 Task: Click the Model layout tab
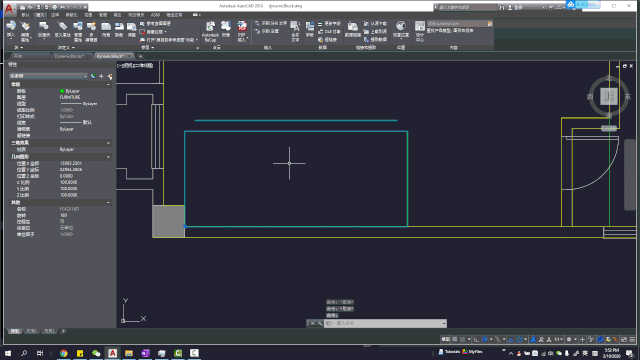point(15,331)
